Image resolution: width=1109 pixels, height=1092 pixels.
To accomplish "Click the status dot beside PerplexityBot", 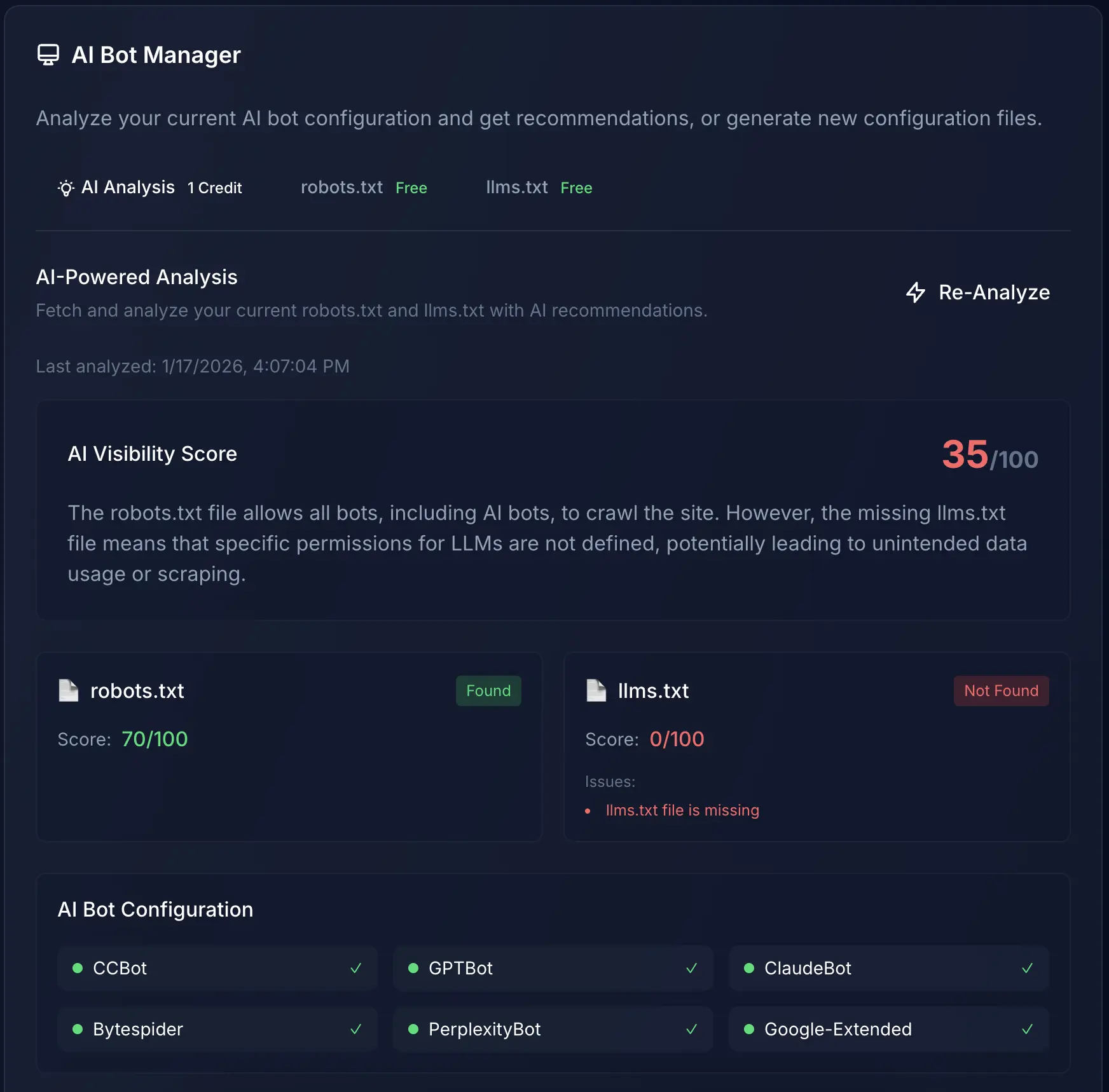I will point(415,1029).
